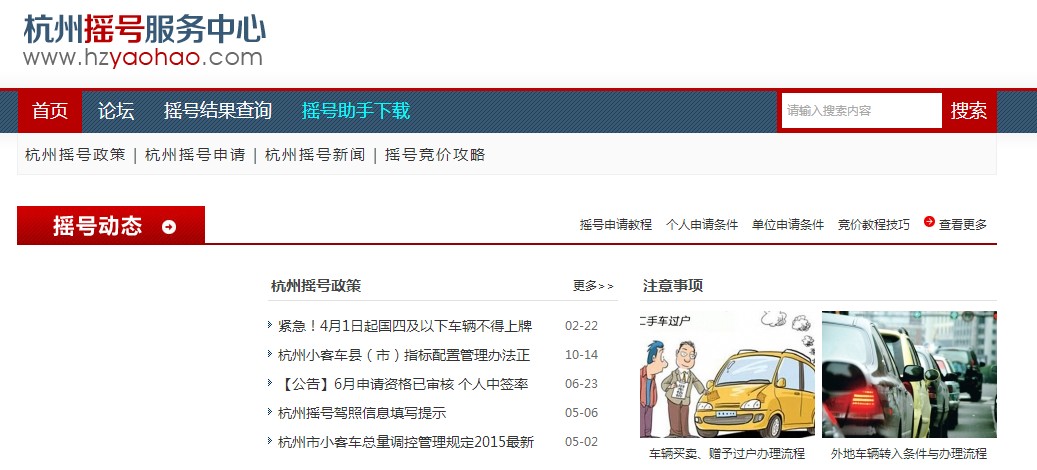1037x470 pixels.
Task: Visit the 杭州摇号申请 link
Action: [x=195, y=155]
